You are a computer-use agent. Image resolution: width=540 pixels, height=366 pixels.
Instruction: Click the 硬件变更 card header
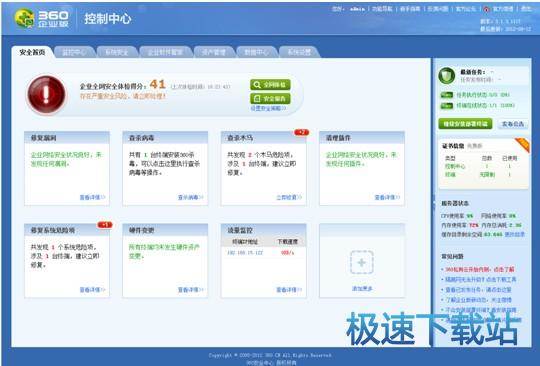tap(165, 230)
